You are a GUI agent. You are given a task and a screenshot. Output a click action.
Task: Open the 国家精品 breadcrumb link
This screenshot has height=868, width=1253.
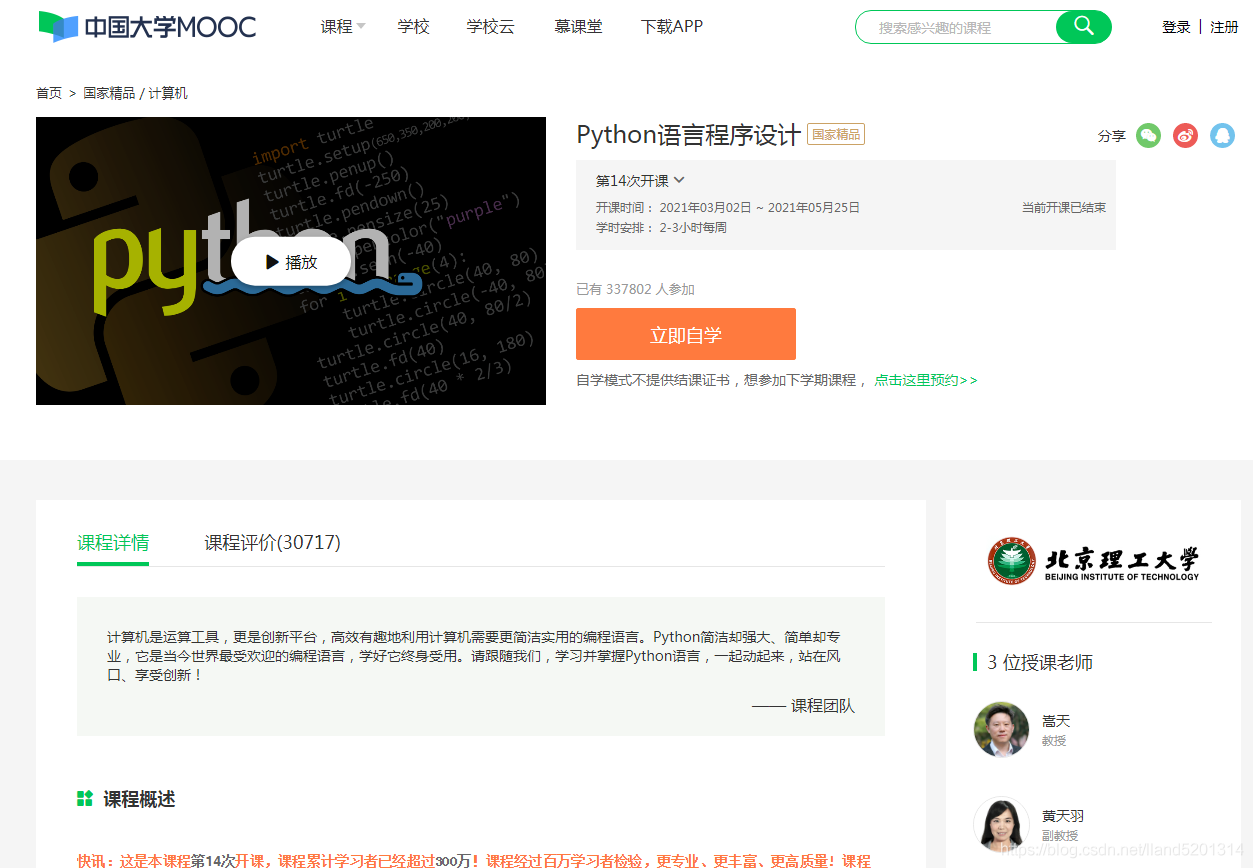pos(109,93)
